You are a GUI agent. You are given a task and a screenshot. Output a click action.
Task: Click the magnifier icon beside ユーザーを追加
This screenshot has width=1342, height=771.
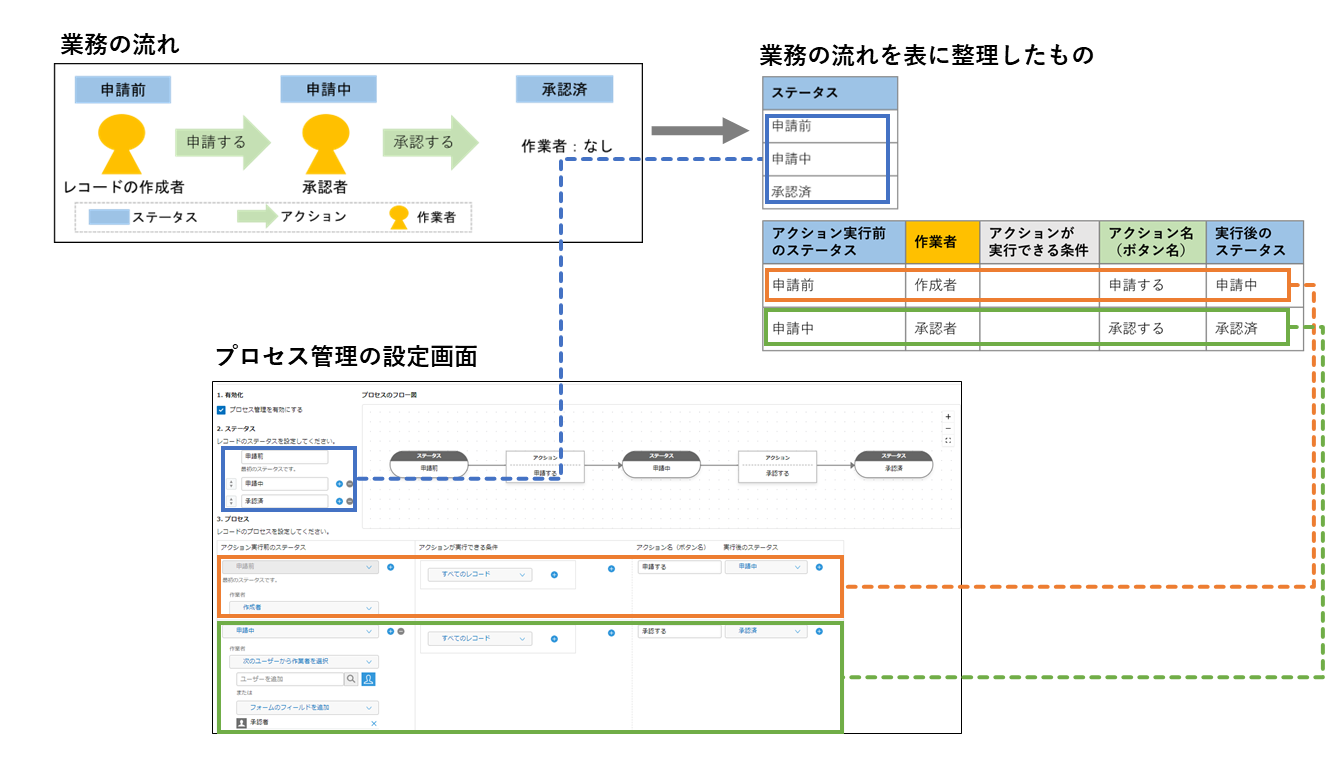351,679
